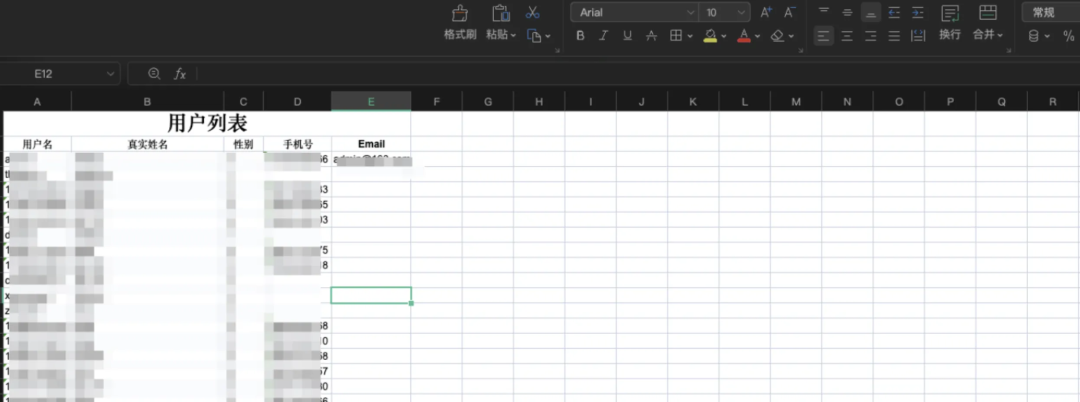Click the Merge cells (合并) button
This screenshot has width=1080, height=402.
click(987, 22)
